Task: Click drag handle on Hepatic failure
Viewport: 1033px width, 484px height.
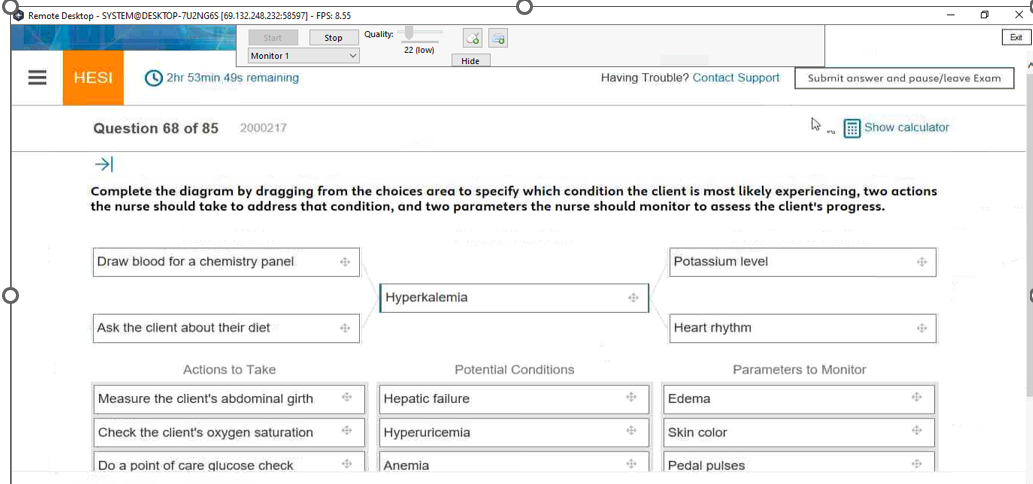Action: pos(631,398)
